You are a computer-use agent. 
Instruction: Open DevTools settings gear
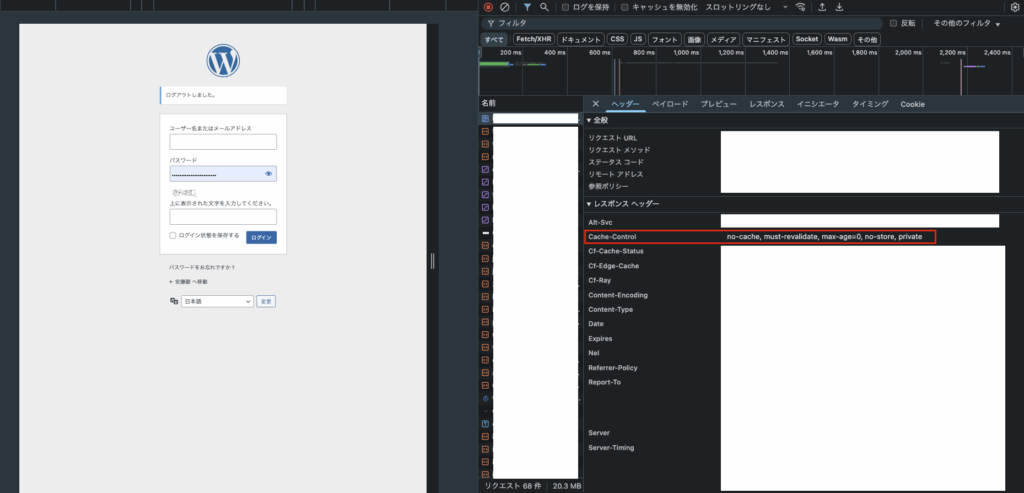[x=1015, y=7]
